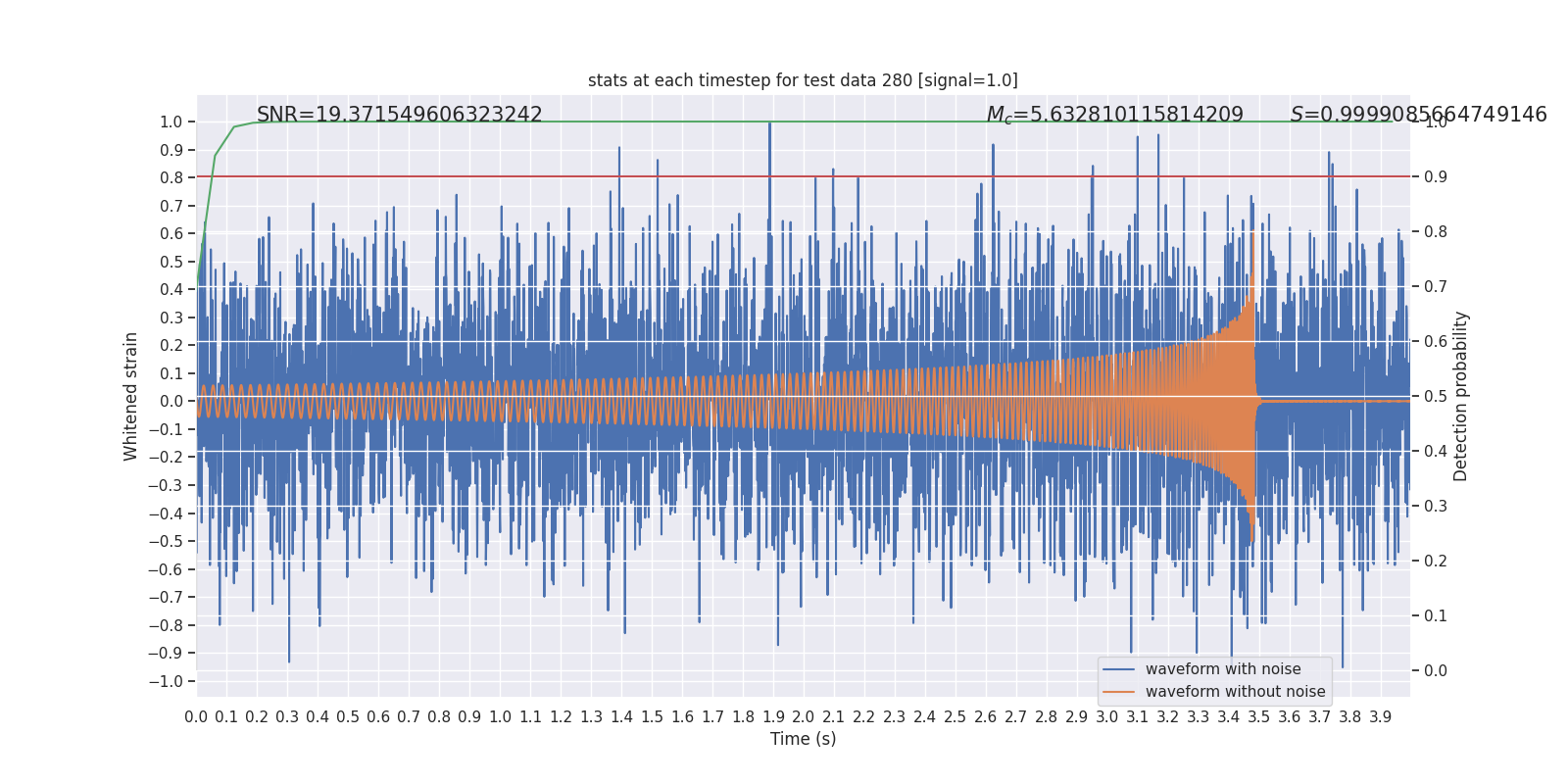Click time axis tick label 1.4
The image size is (1568, 784).
[621, 716]
